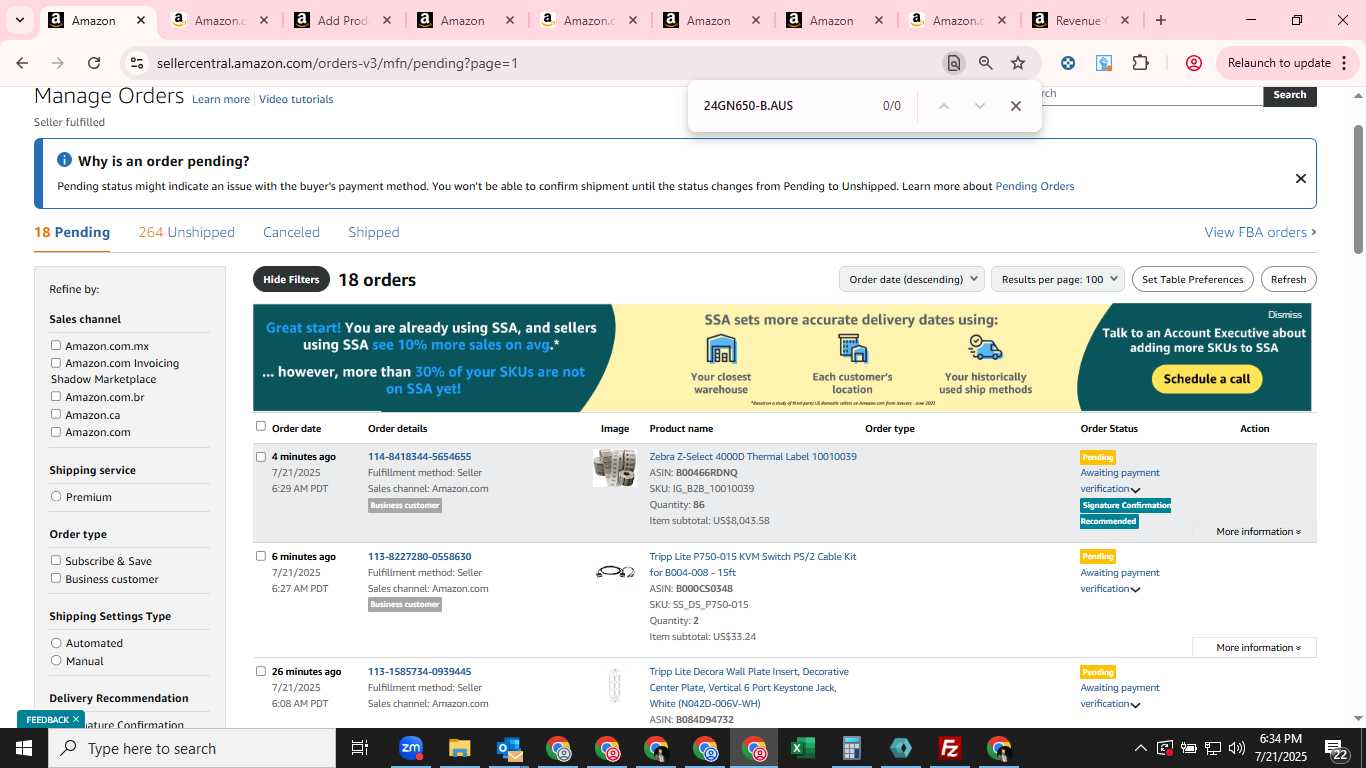Screen dimensions: 1366x768
Task: Select the Premium shipping service option
Action: coord(56,496)
